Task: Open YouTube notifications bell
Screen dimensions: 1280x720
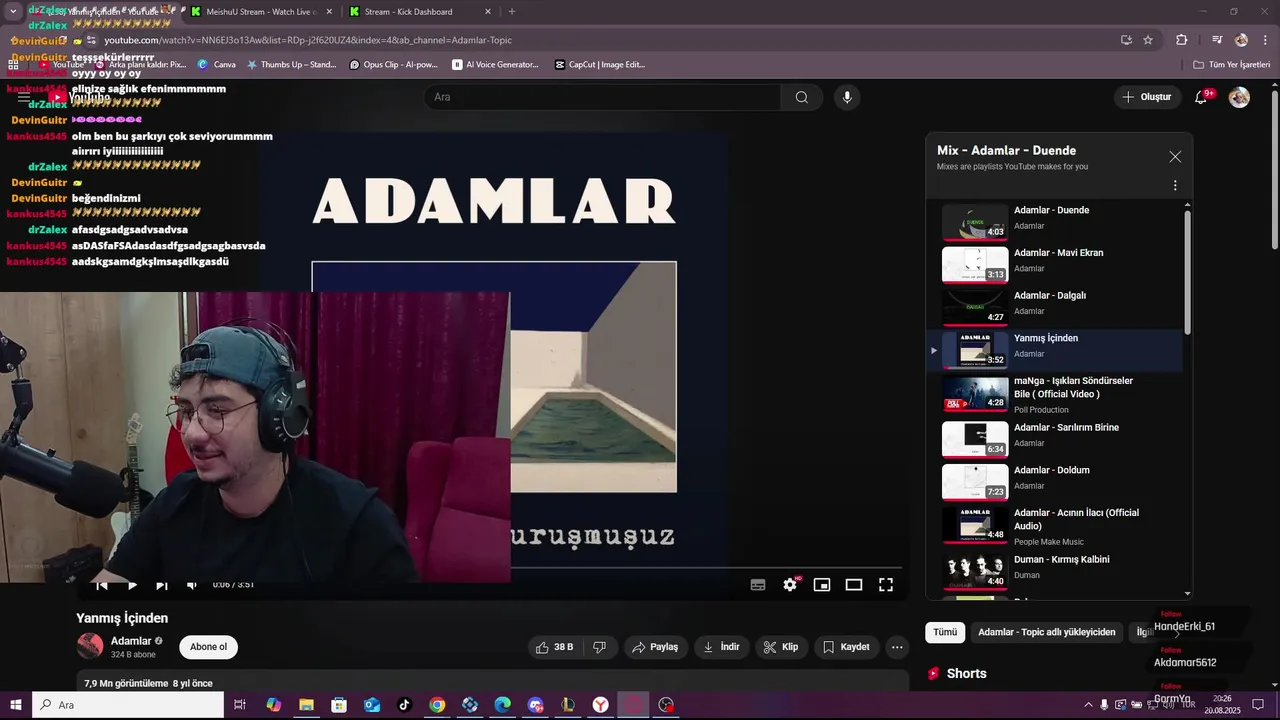Action: [x=1201, y=97]
